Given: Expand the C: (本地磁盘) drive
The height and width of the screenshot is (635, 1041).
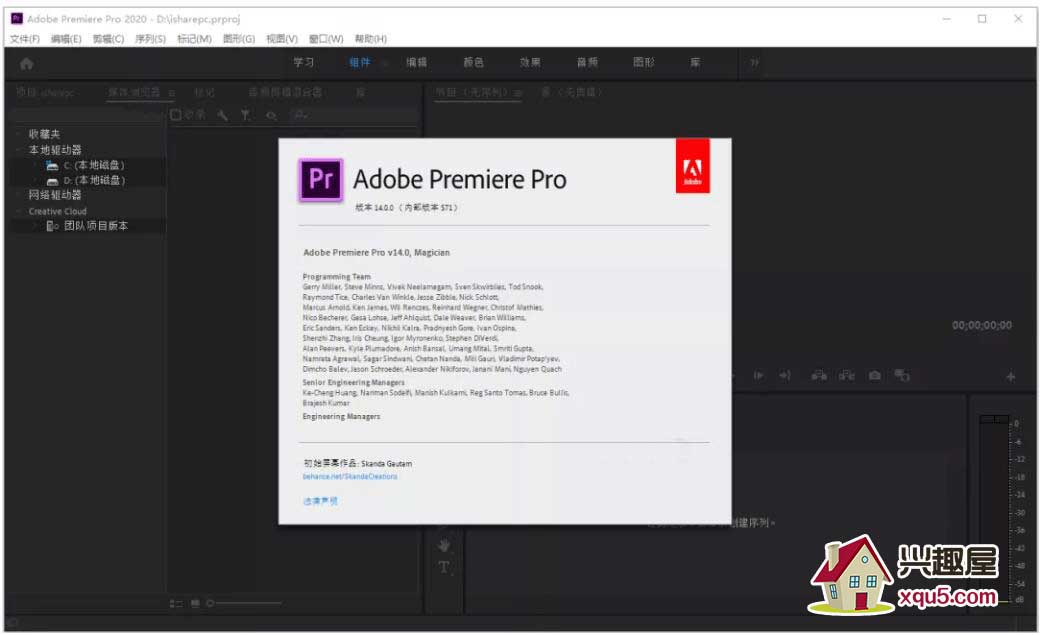Looking at the screenshot, I should click(x=36, y=165).
